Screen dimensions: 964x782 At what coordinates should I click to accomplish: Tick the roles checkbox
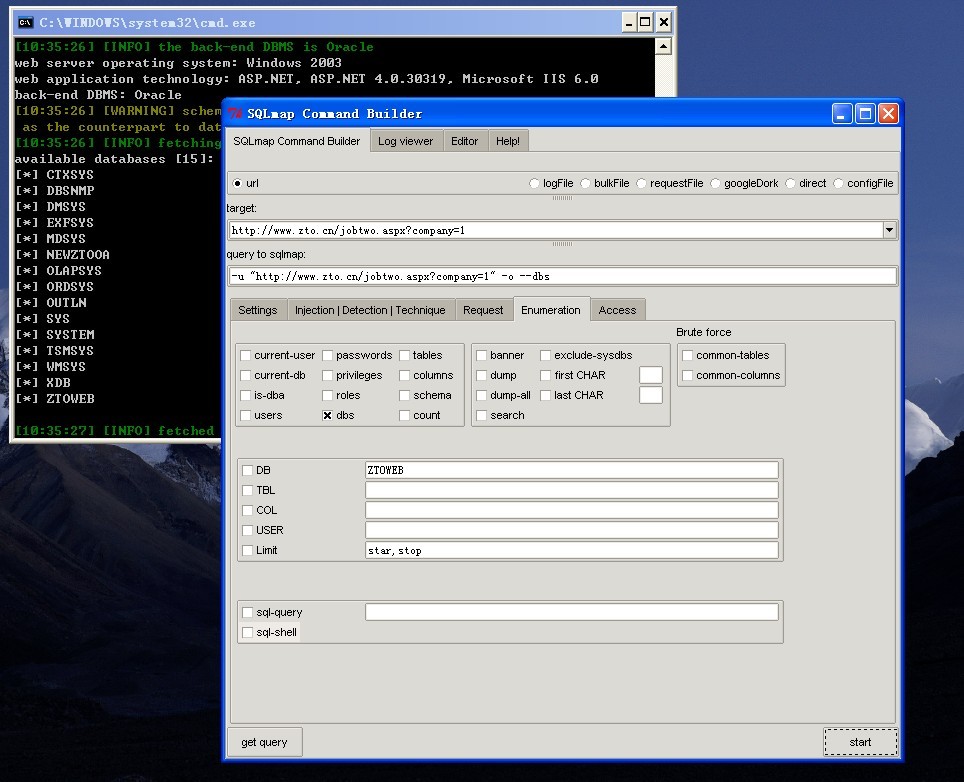pos(328,395)
